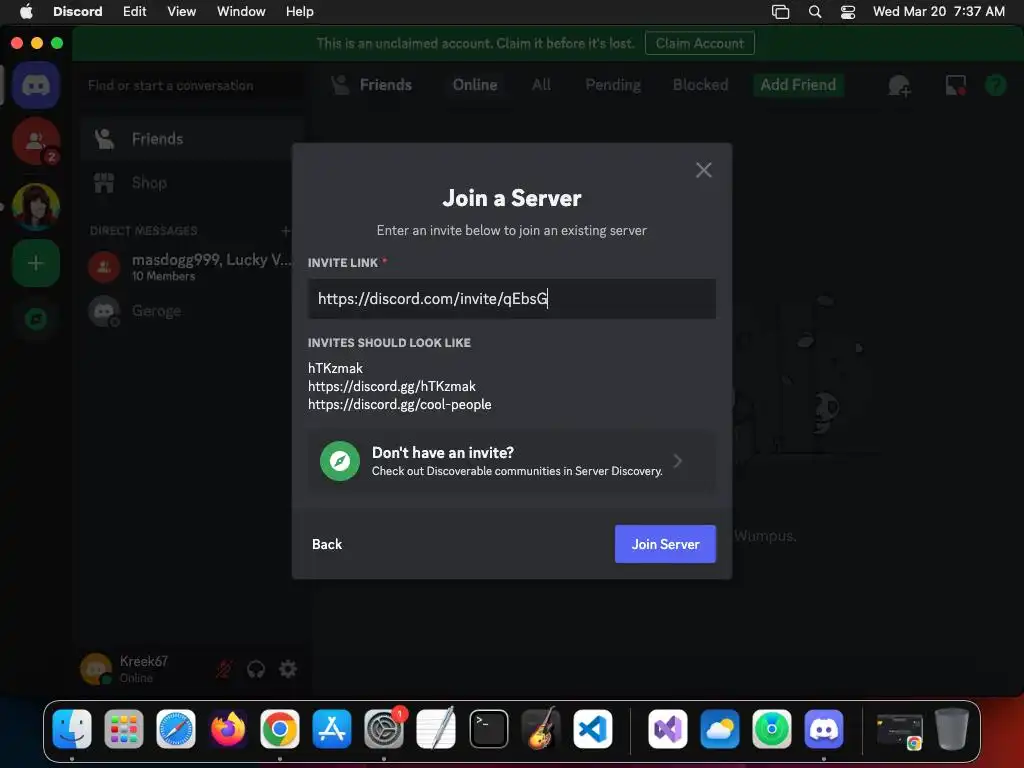Image resolution: width=1024 pixels, height=768 pixels.
Task: Open Visual Studio Code from the Dock
Action: (593, 729)
